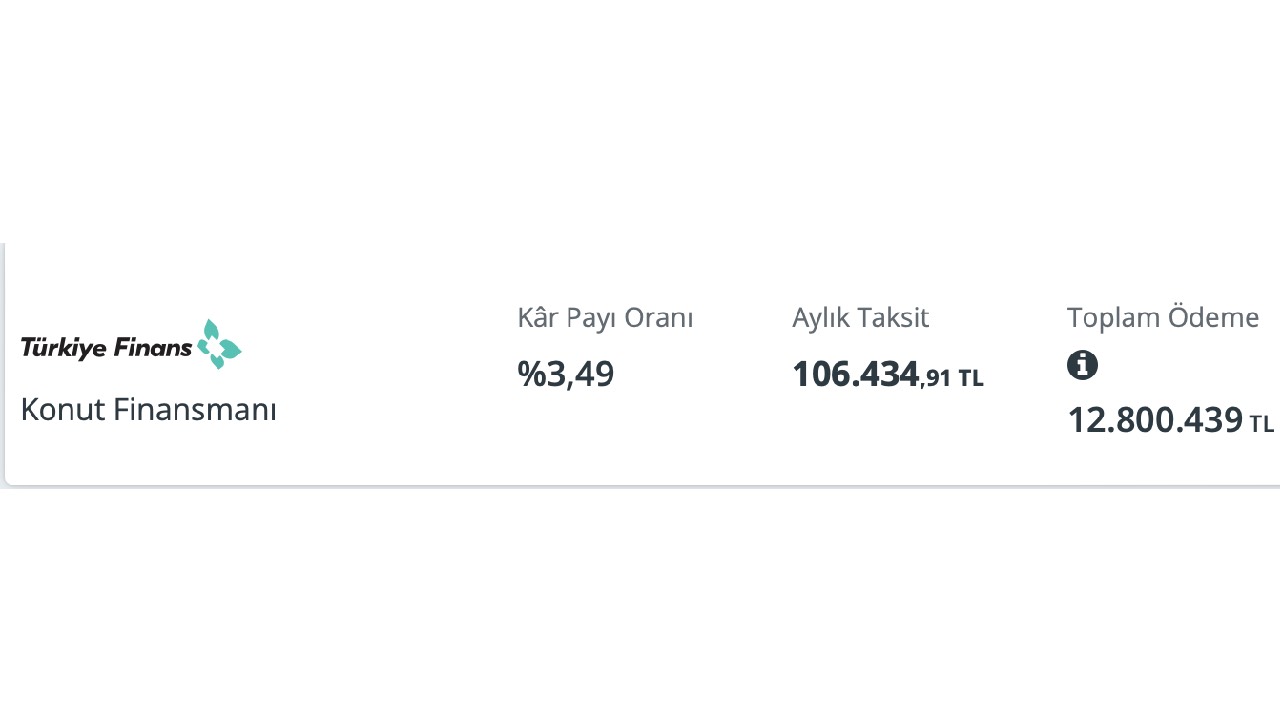Click the percent symbol before 3,49
1280x720 pixels.
(529, 373)
